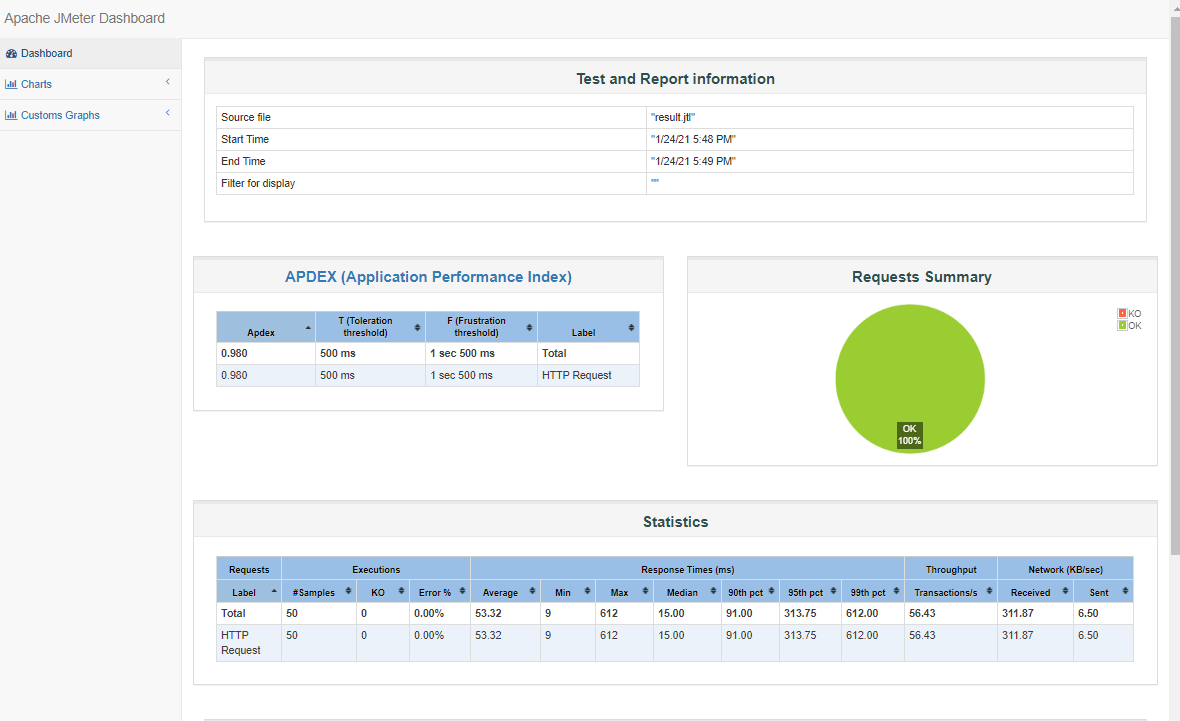The height and width of the screenshot is (721, 1180).
Task: Click the Customs Graphs bar-graph icon
Action: 11,115
